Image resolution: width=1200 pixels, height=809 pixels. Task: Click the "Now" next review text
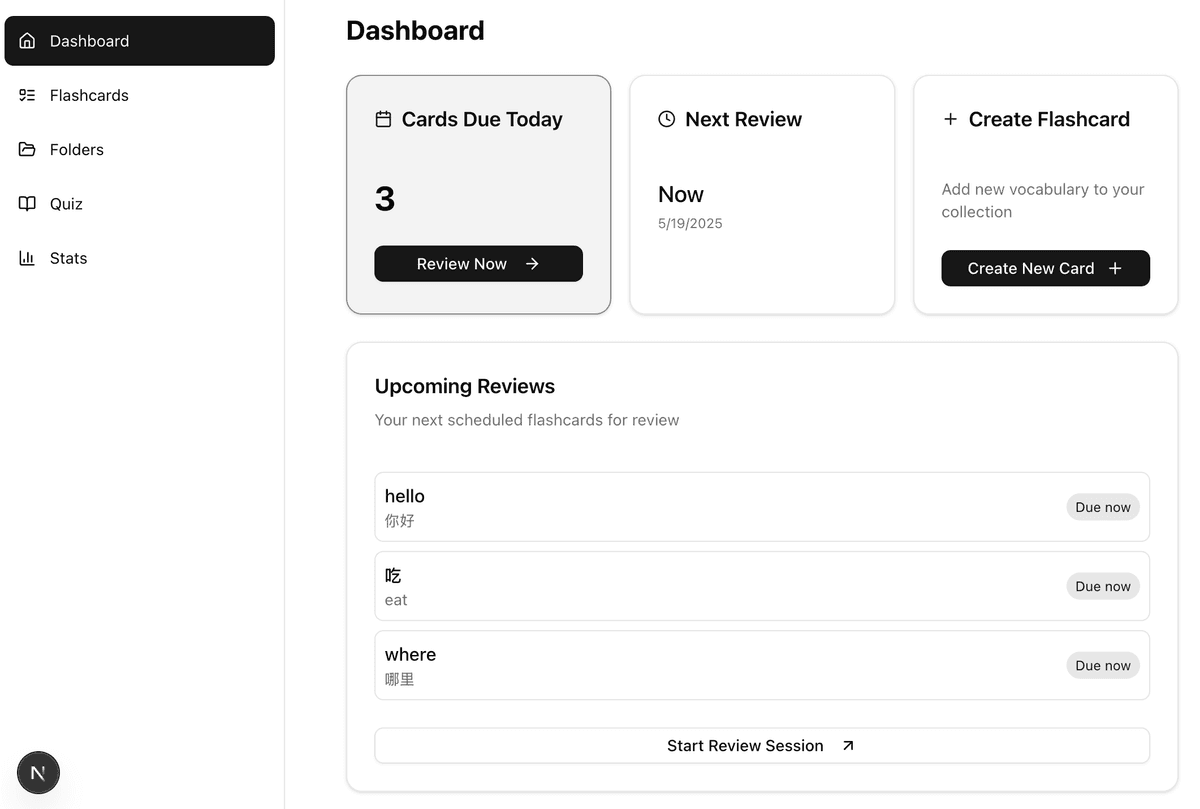[681, 194]
